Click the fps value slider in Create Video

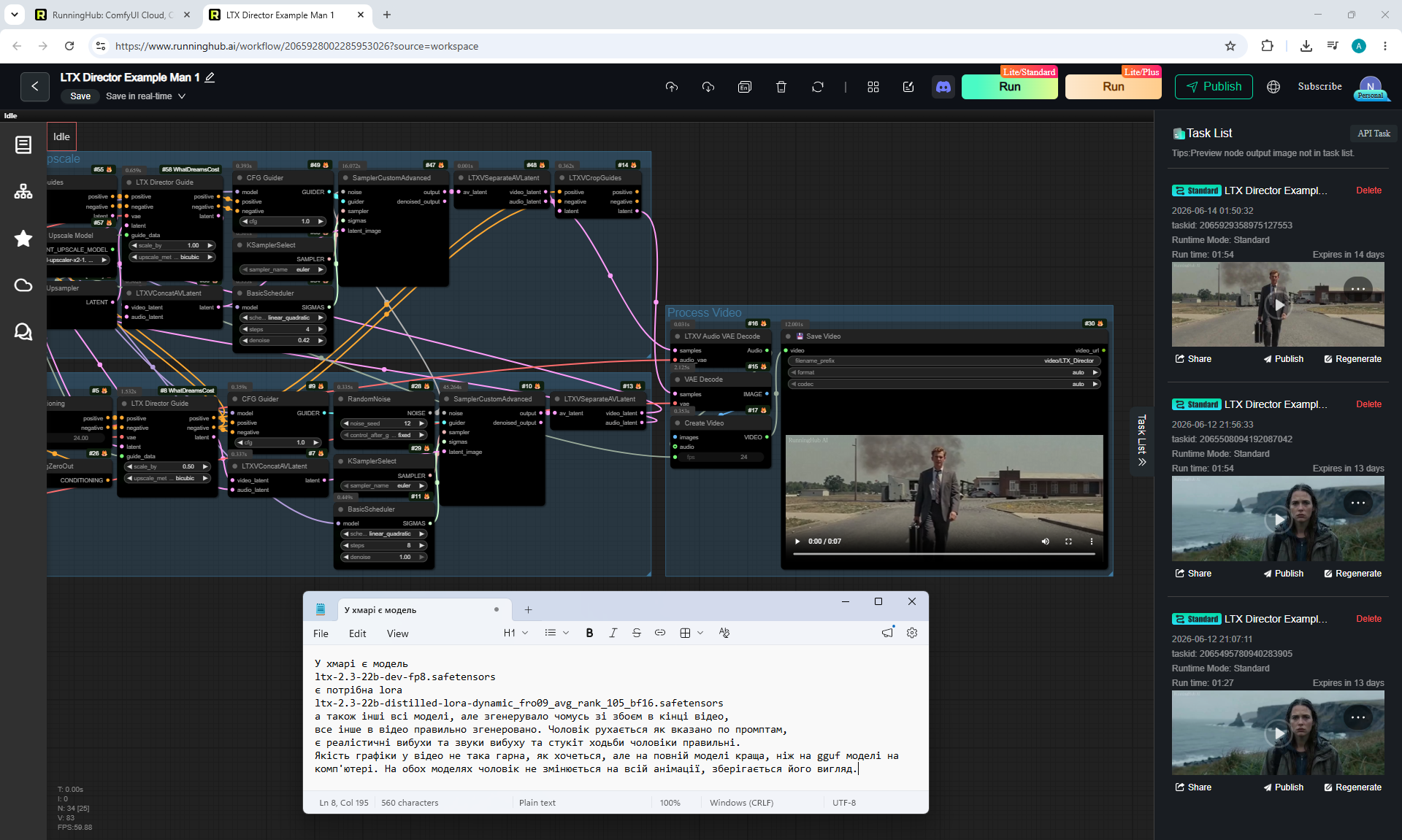click(719, 458)
